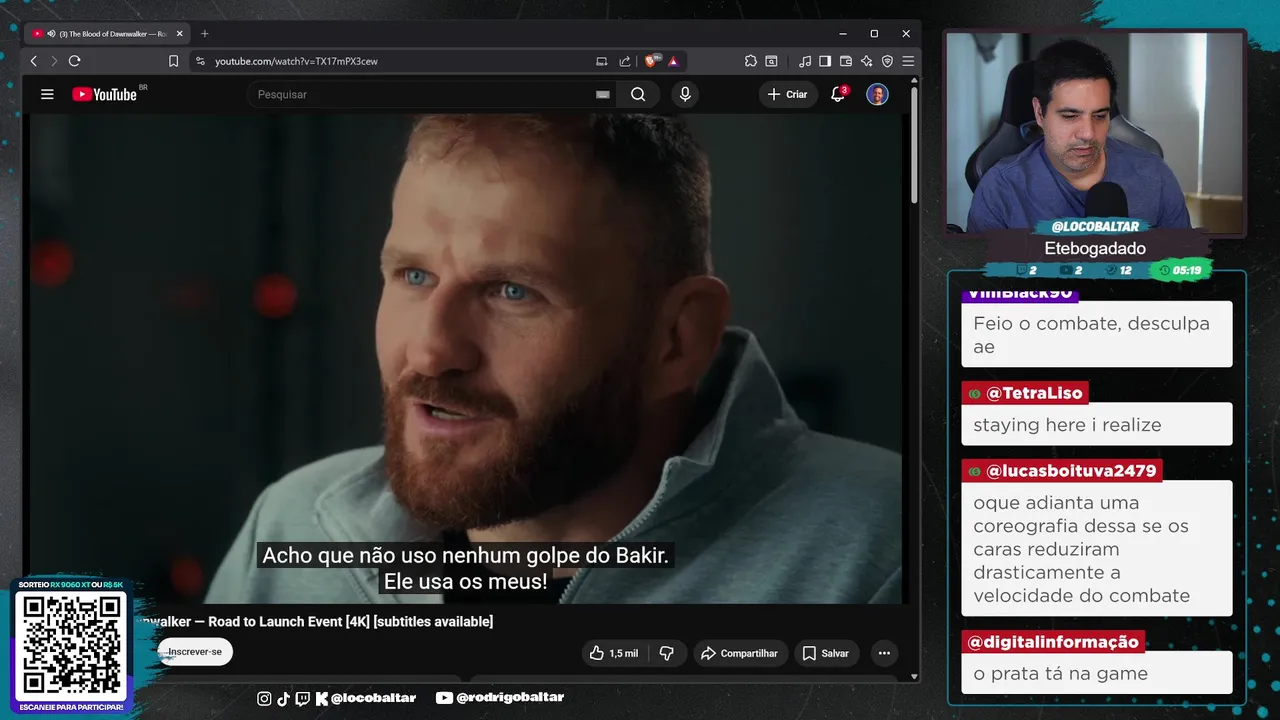
Task: Open the on-screen keyboard icon in search box
Action: (602, 94)
